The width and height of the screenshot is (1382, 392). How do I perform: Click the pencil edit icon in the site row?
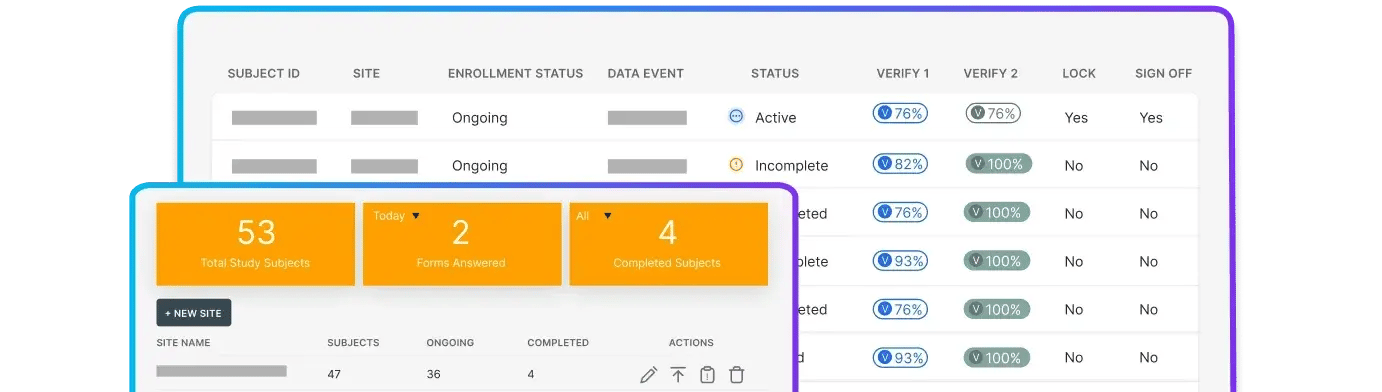[649, 375]
